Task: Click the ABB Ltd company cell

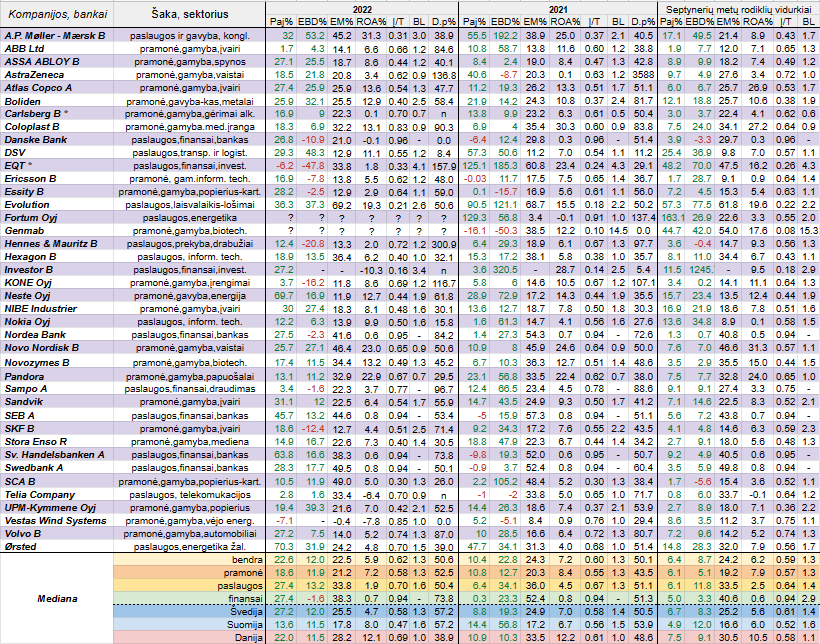Action: point(57,49)
